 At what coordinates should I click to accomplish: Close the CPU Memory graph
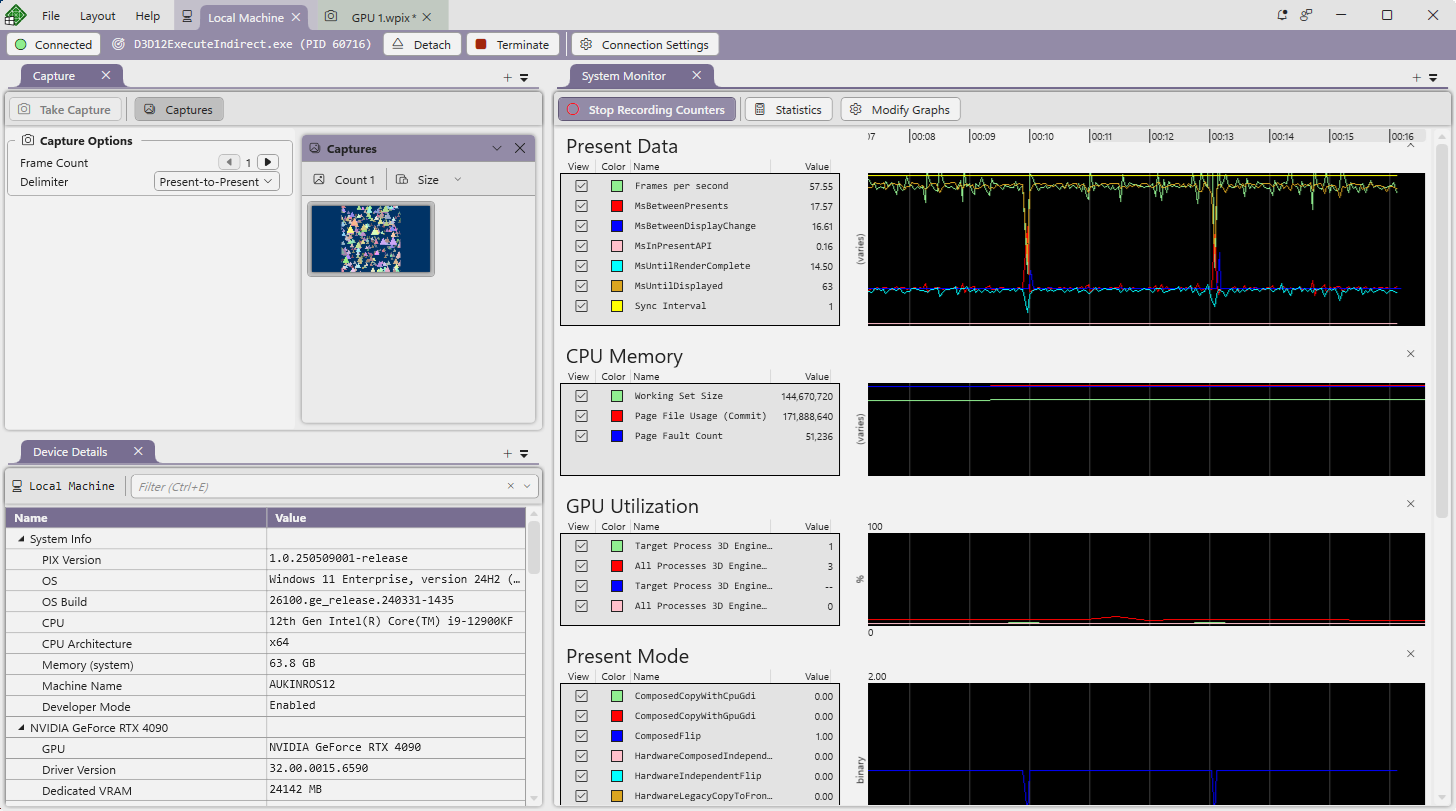1410,354
